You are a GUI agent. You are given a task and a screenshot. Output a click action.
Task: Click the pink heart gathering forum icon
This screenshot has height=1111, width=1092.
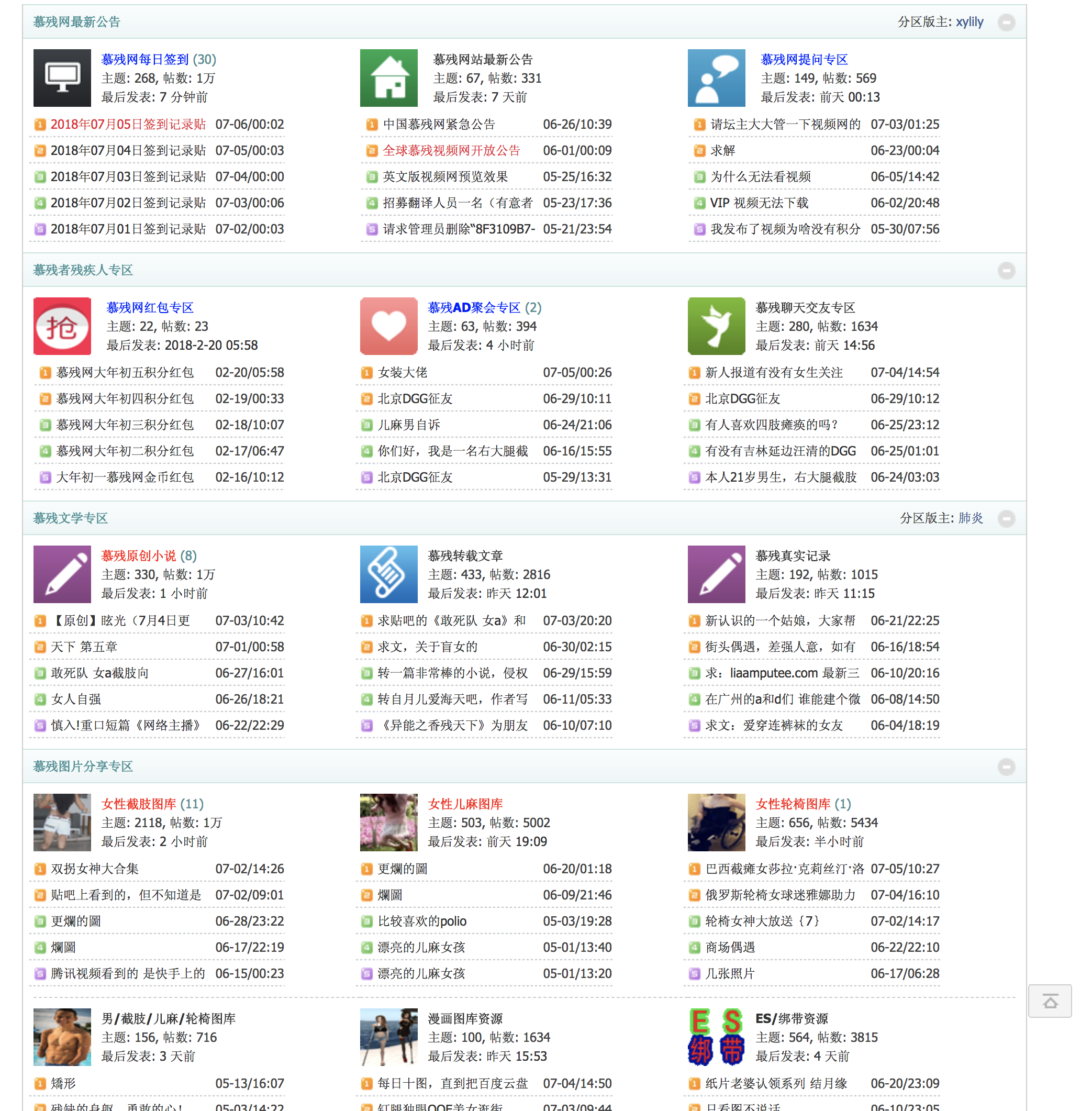pyautogui.click(x=389, y=326)
